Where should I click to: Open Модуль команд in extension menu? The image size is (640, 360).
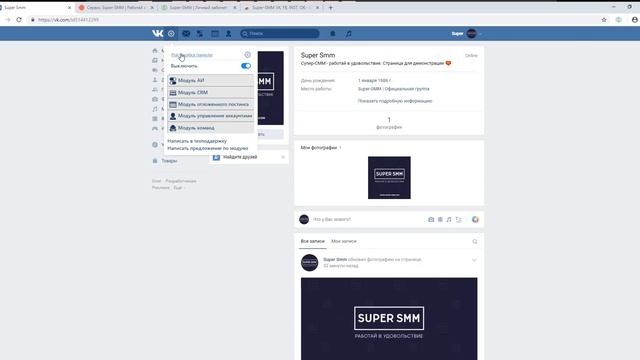pyautogui.click(x=211, y=128)
